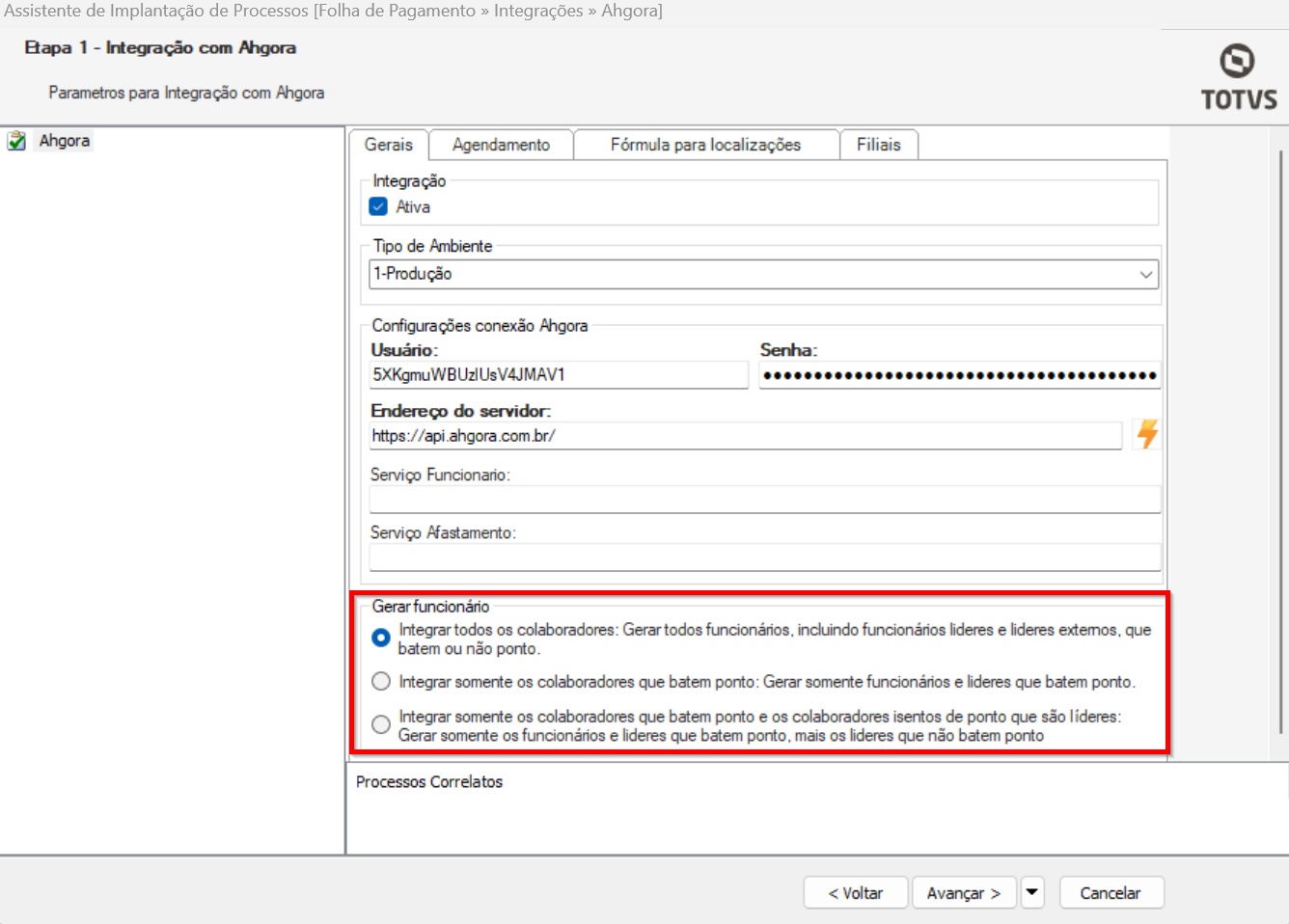The image size is (1289, 924).
Task: Click the Serviço Funcionario input field
Action: (765, 499)
